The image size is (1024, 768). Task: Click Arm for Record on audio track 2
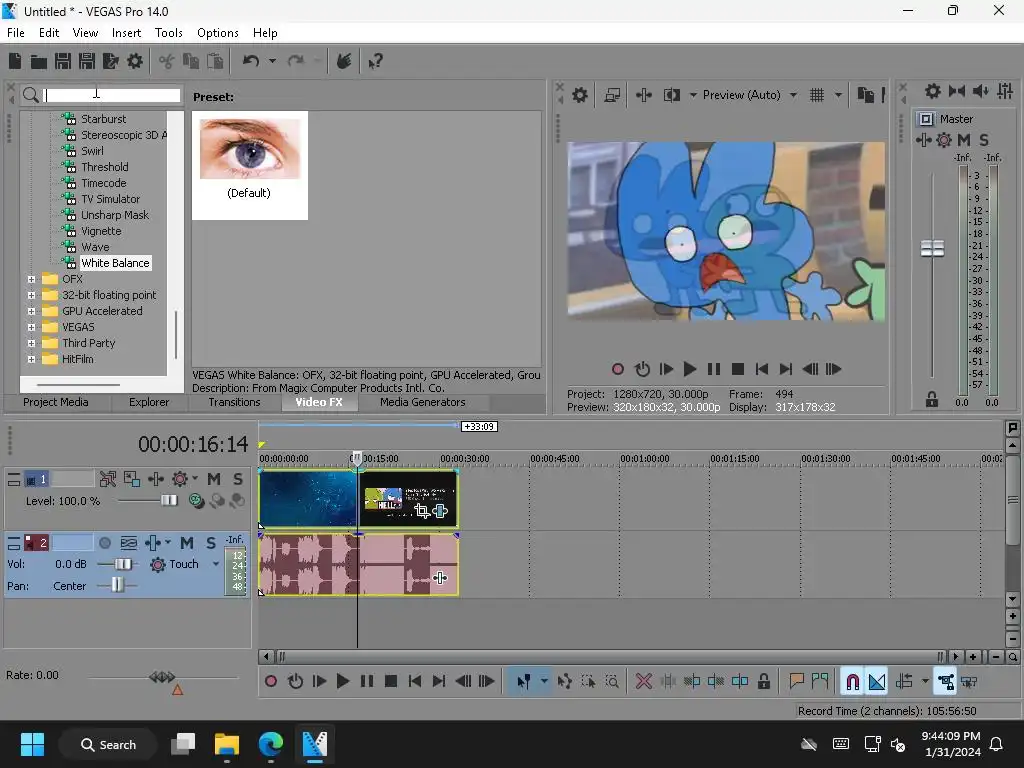[x=104, y=543]
